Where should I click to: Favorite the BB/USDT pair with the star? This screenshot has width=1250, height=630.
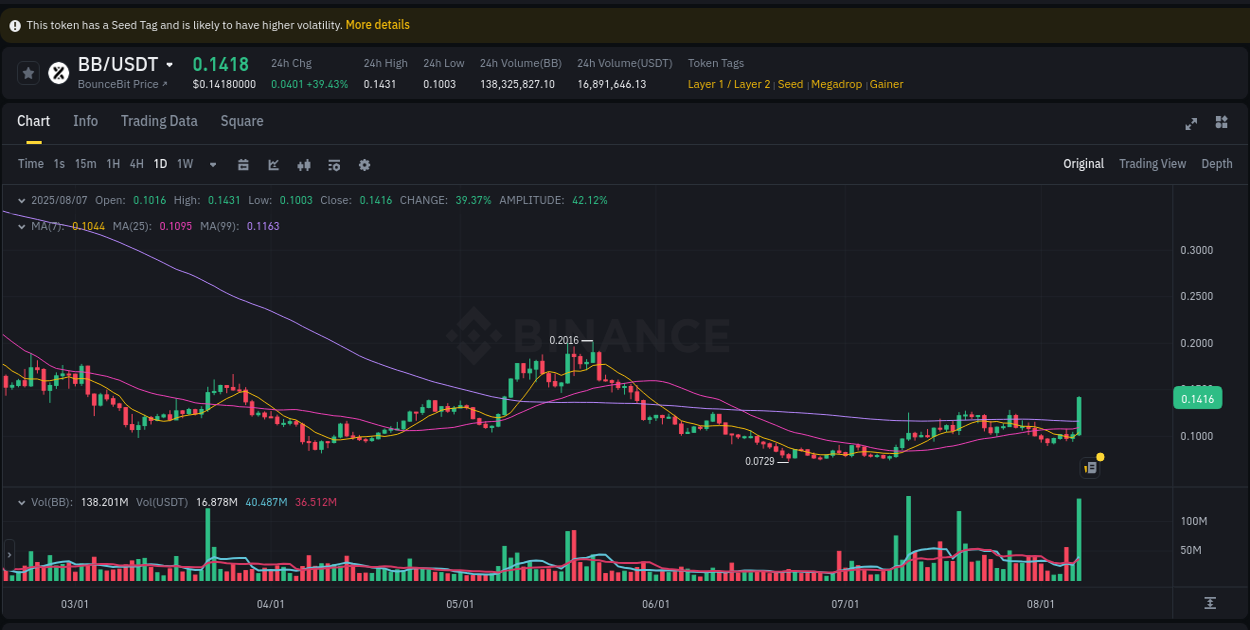click(x=28, y=72)
